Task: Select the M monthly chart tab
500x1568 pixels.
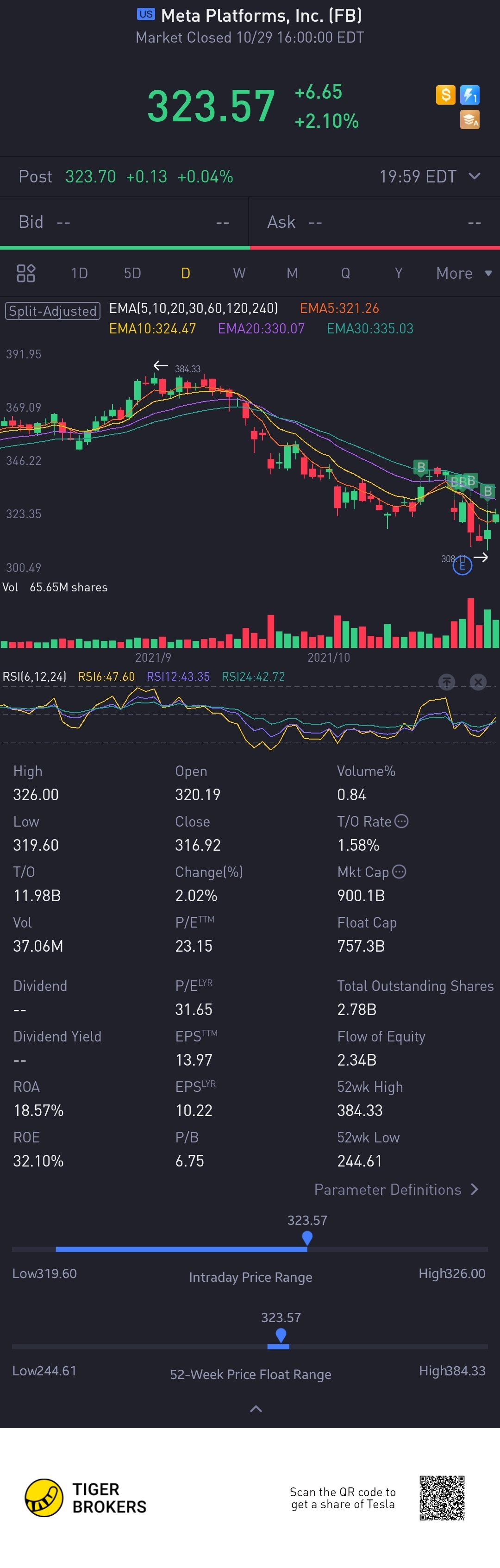Action: tap(292, 273)
